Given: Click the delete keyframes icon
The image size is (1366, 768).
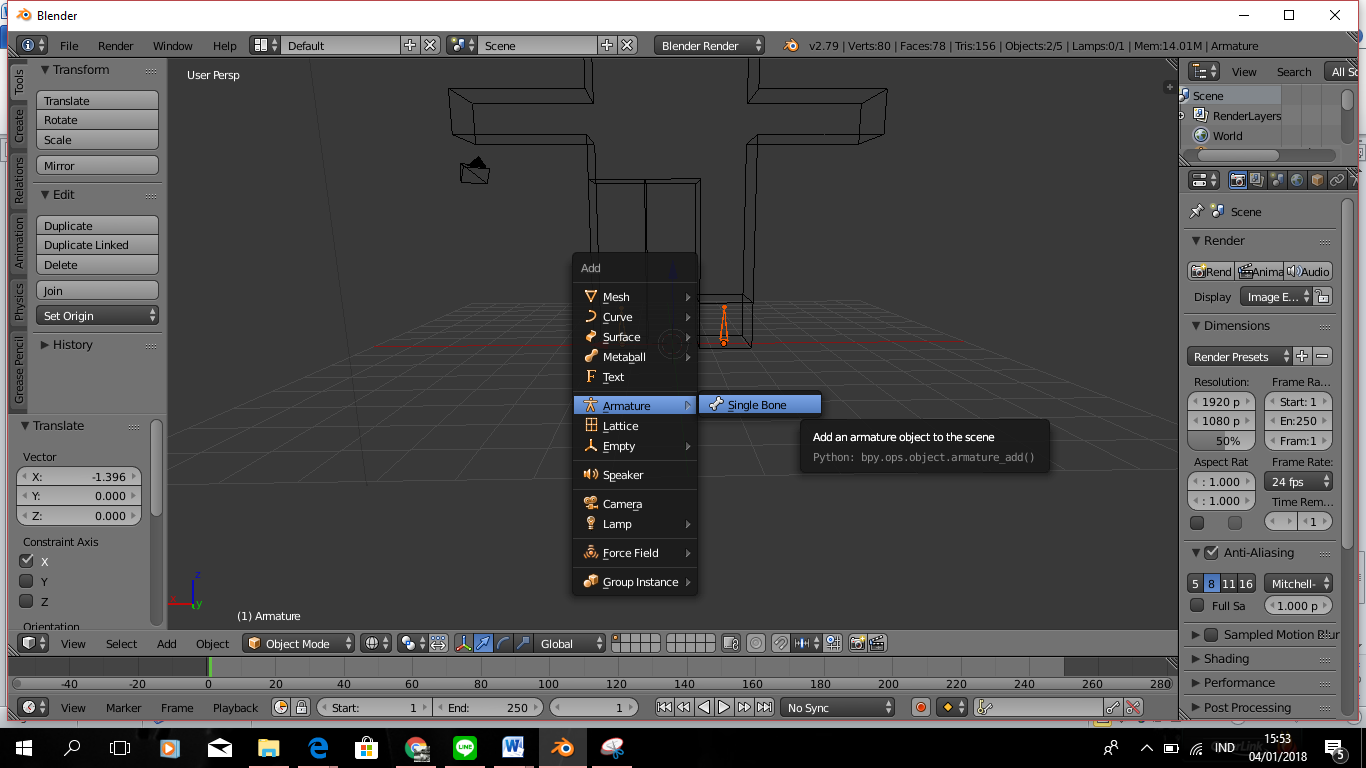Looking at the screenshot, I should click(1133, 708).
